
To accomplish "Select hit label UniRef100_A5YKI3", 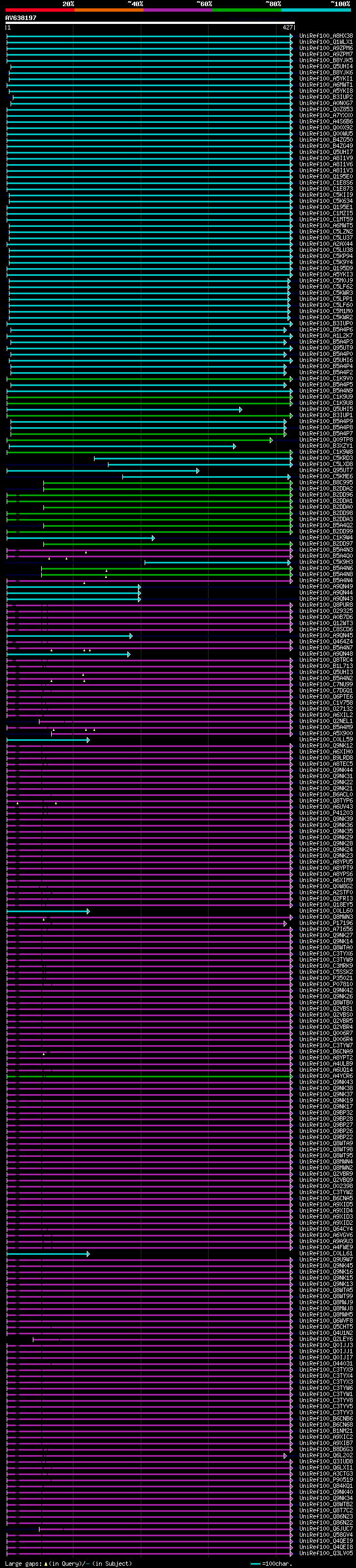I will (x=325, y=275).
